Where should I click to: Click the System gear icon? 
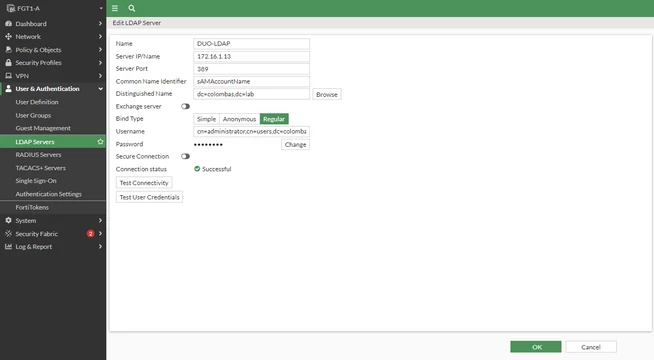coord(8,220)
